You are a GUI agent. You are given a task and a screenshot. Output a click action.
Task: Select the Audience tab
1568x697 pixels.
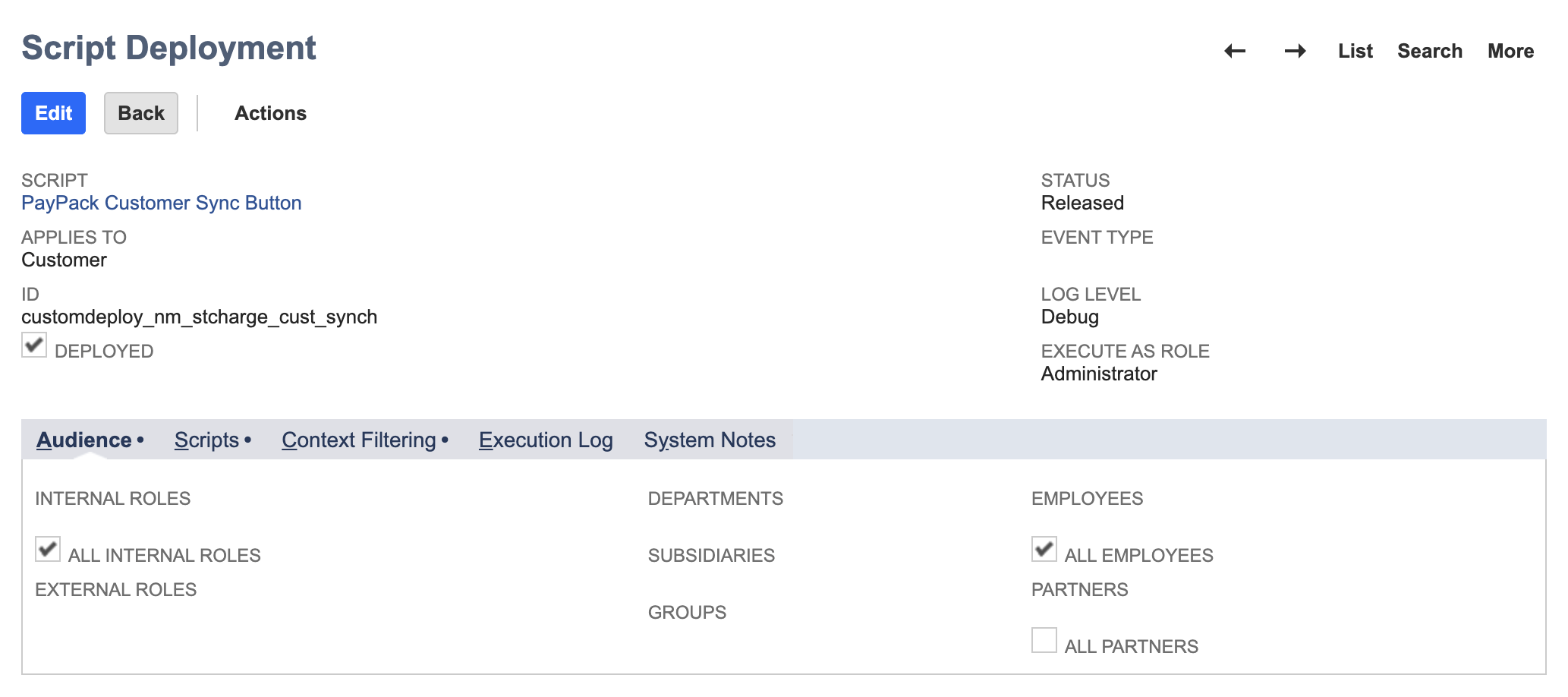[x=84, y=440]
